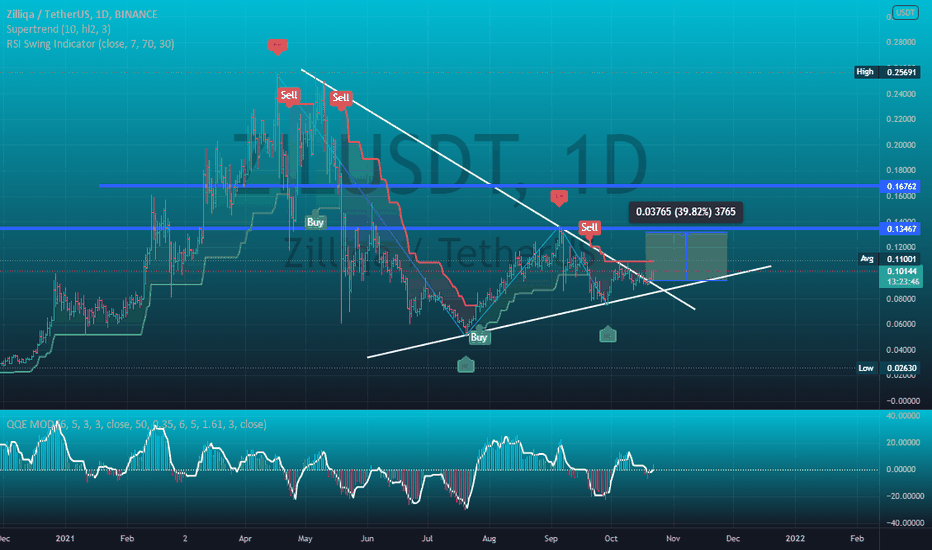Click the 40.00000 tick on the QQE axis

click(x=903, y=416)
